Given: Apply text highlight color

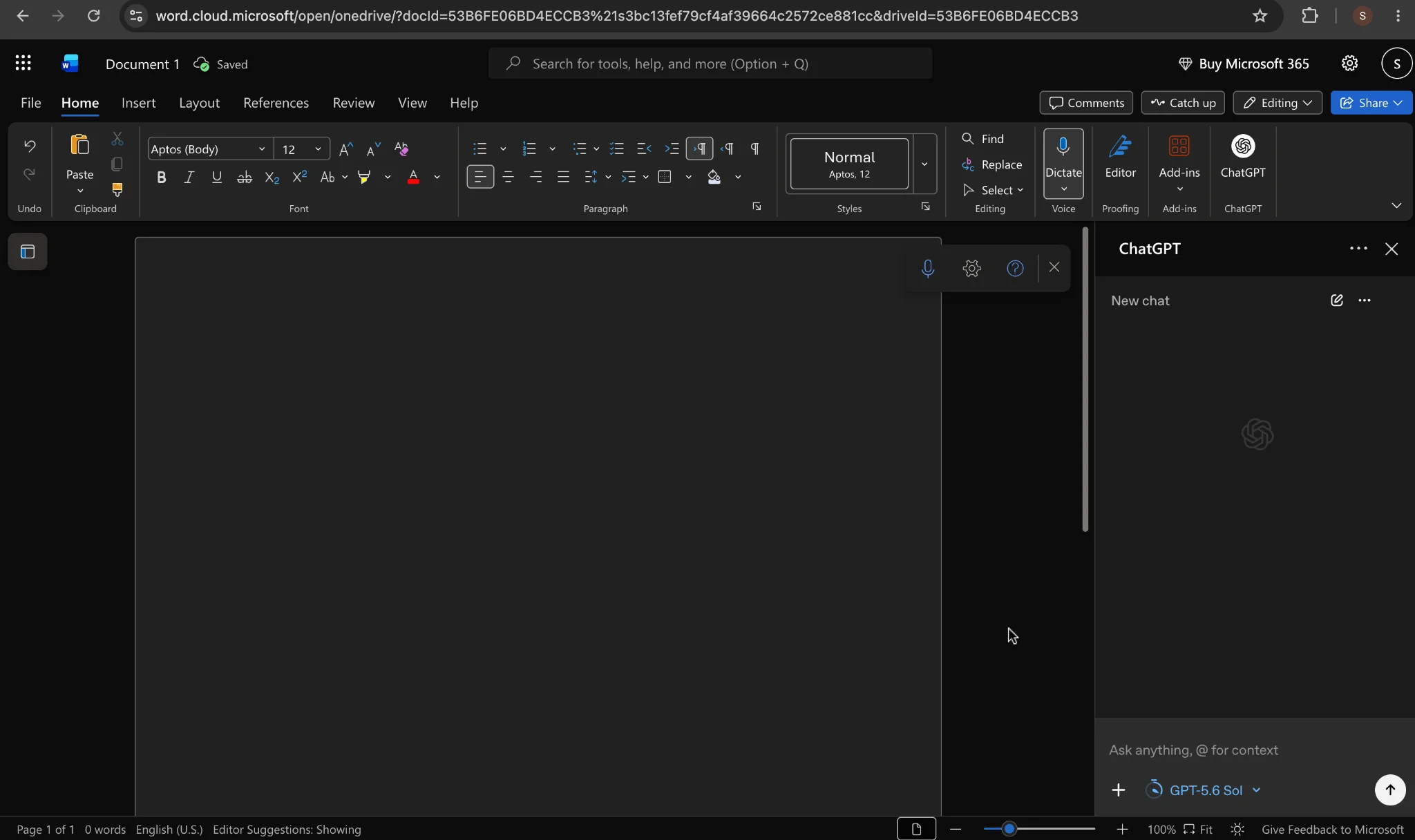Looking at the screenshot, I should pos(364,178).
